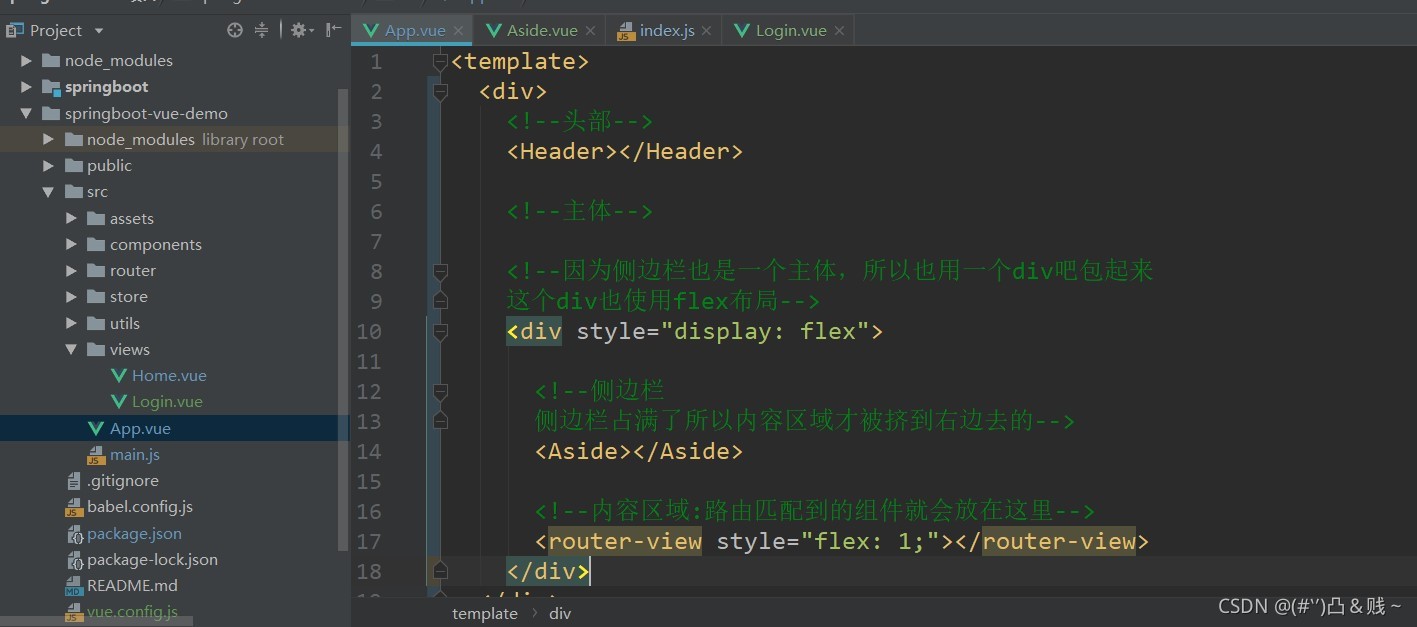1417x627 pixels.
Task: Click line number 10 in gutter
Action: pos(369,331)
